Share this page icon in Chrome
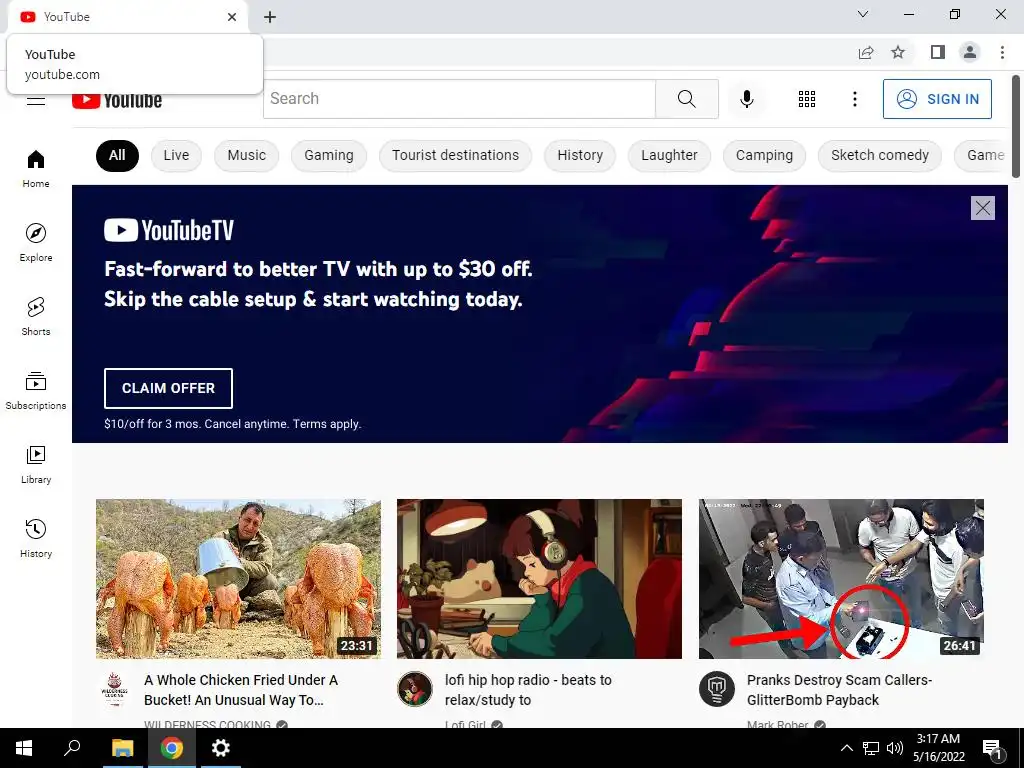The width and height of the screenshot is (1024, 768). (x=866, y=52)
